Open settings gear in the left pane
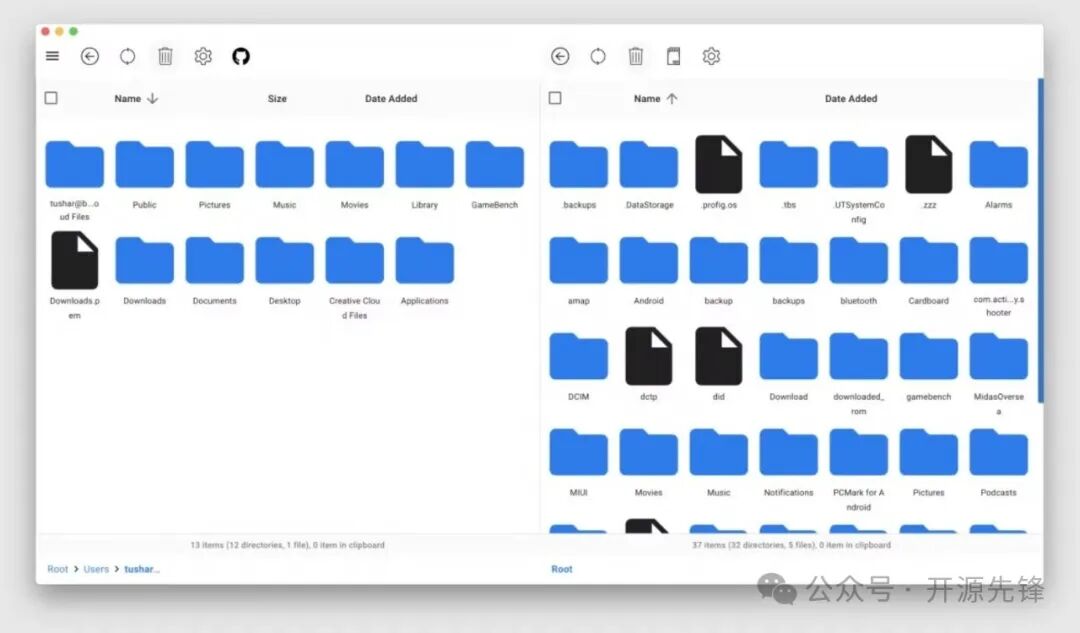 (203, 56)
